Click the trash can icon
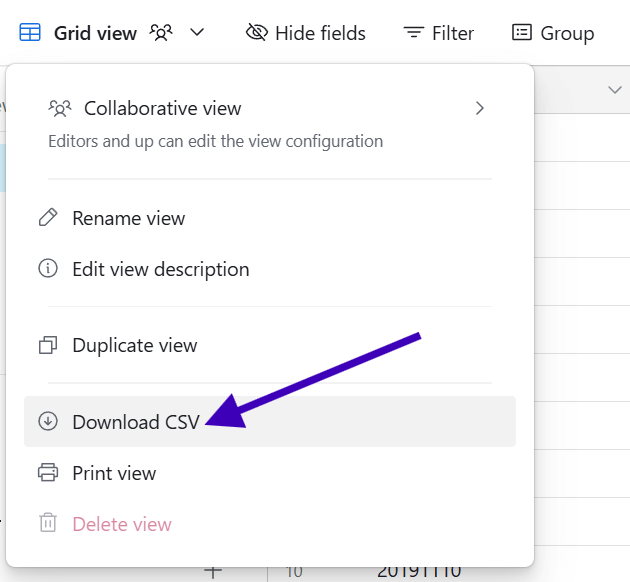The width and height of the screenshot is (630, 582). coord(48,523)
